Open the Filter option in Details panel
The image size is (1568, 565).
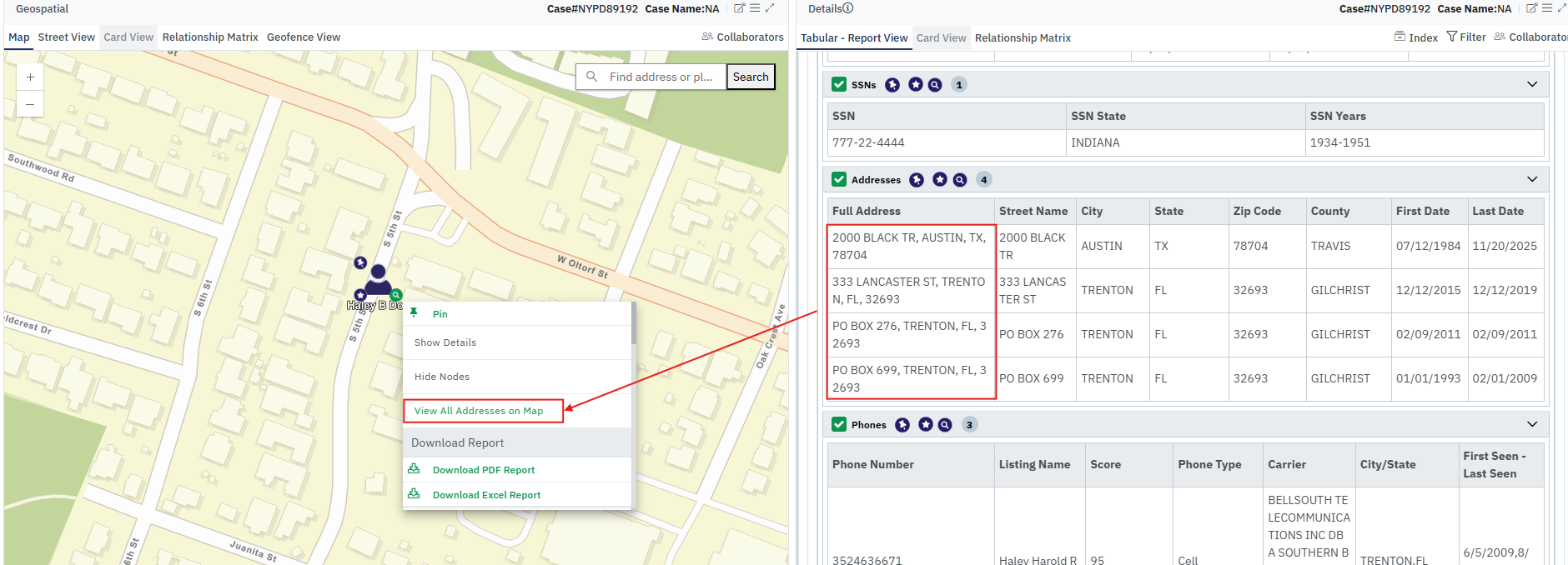pyautogui.click(x=1466, y=37)
